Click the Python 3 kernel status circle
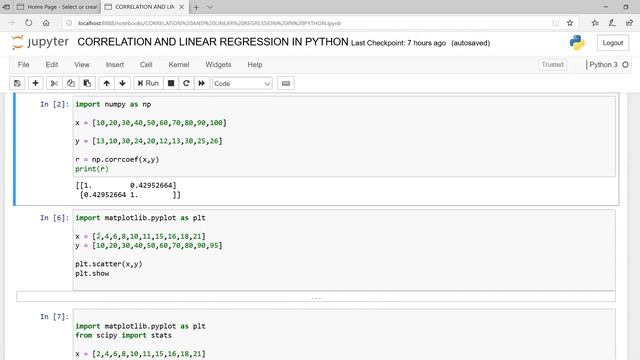Image resolution: width=640 pixels, height=360 pixels. click(625, 64)
